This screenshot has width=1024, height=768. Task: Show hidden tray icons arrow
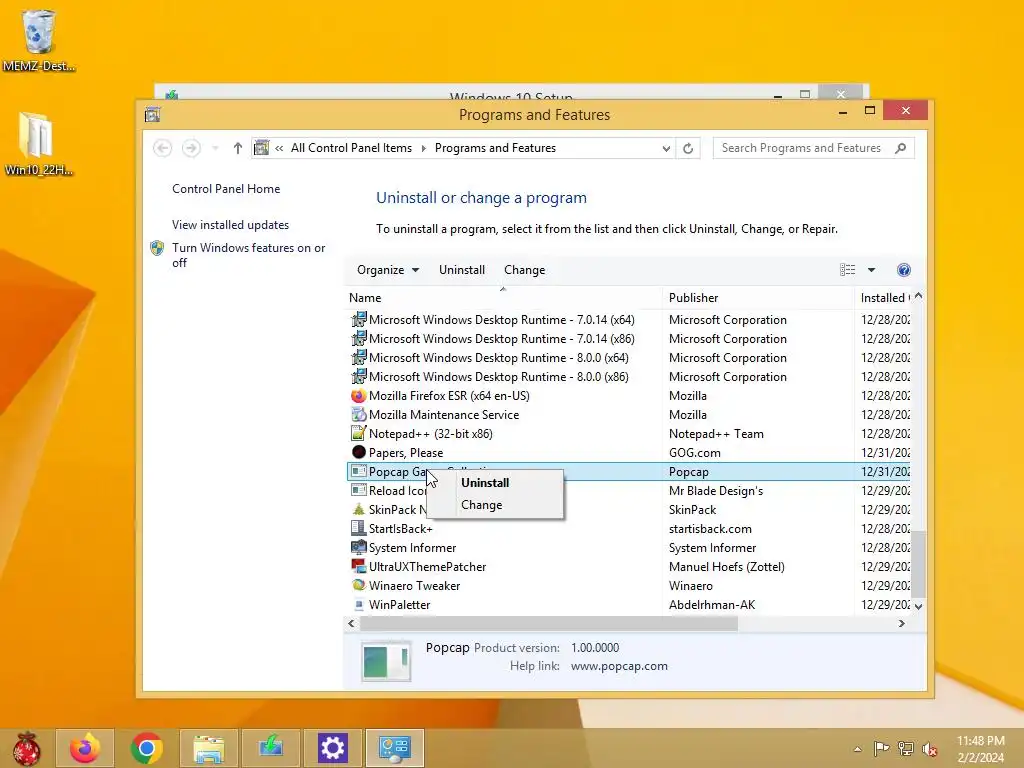pyautogui.click(x=857, y=749)
